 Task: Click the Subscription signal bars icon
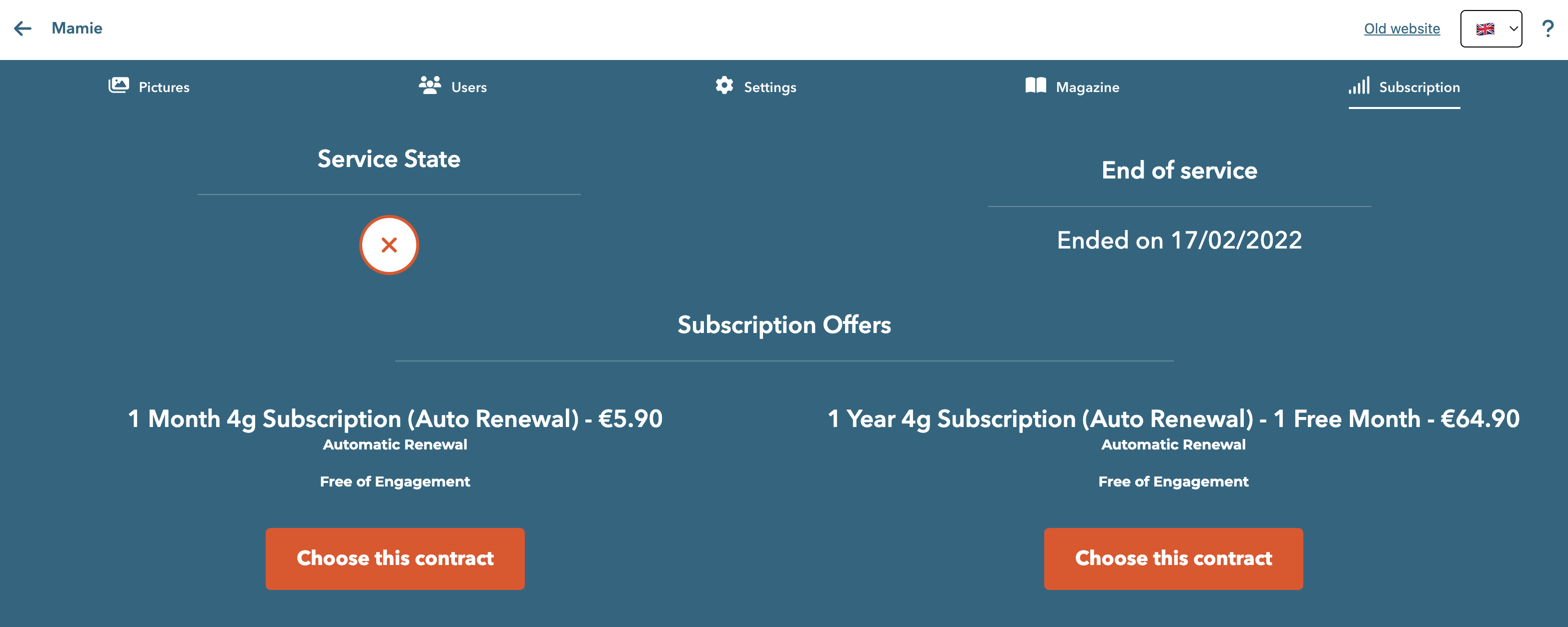pos(1359,85)
